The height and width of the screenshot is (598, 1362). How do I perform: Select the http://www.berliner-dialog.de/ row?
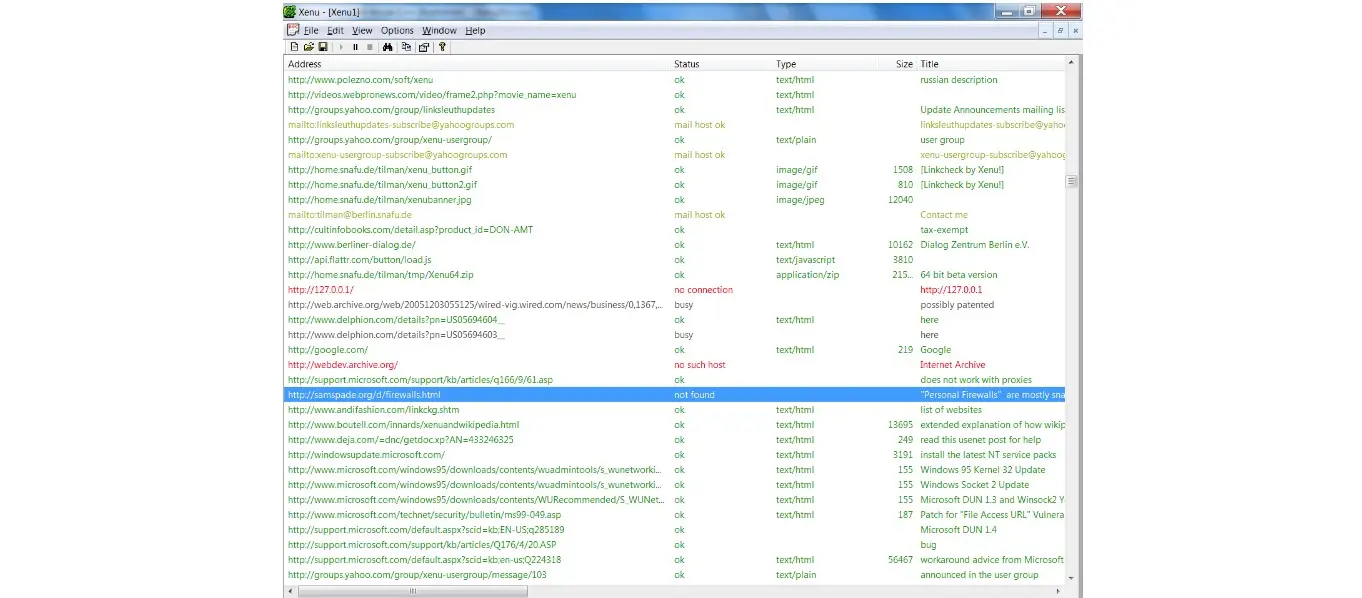pyautogui.click(x=674, y=245)
